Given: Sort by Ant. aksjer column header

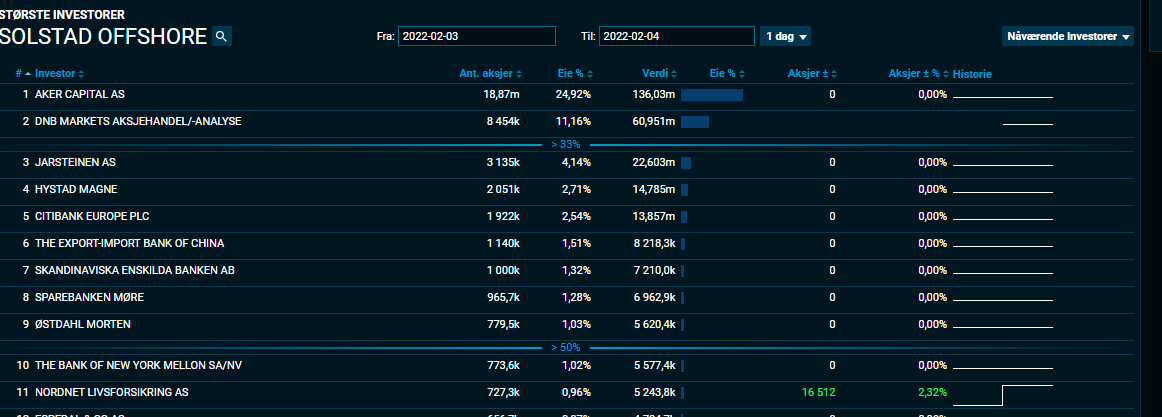Looking at the screenshot, I should pos(491,74).
